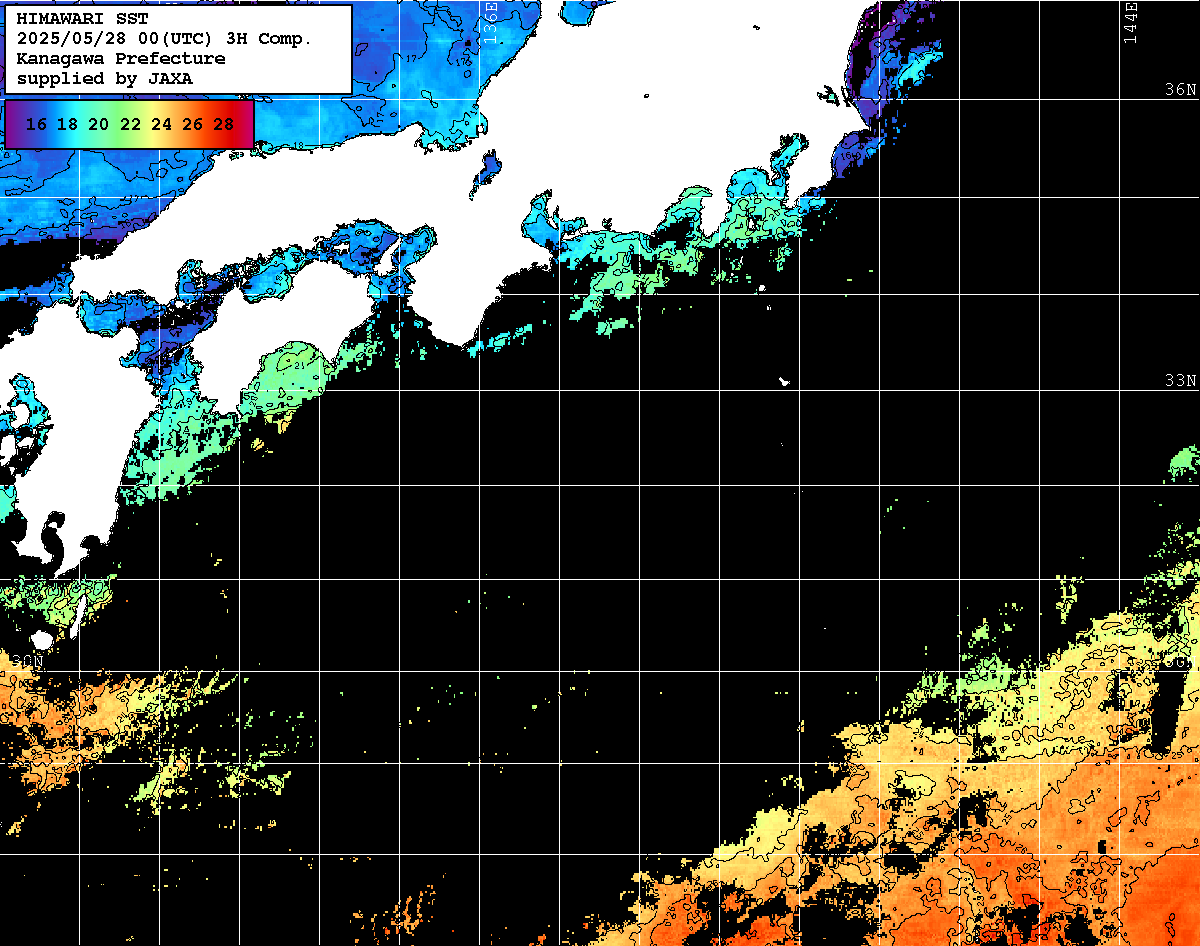Pick the 18 degree value on color scale
Image resolution: width=1200 pixels, height=946 pixels.
[x=68, y=125]
